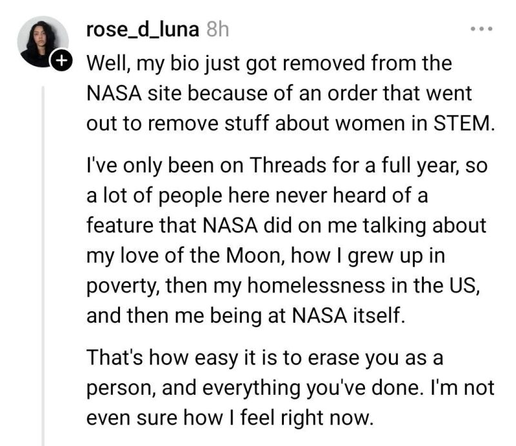Open rose_d_luna's profile picture
Viewport: 516px width, 446px height.
[43, 42]
